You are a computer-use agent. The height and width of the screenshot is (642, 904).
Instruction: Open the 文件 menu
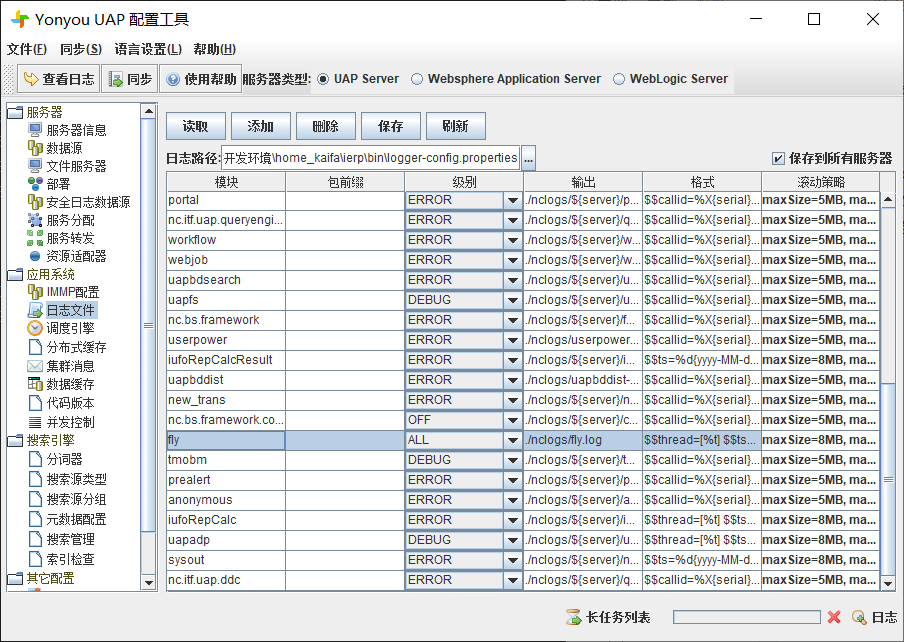[28, 48]
